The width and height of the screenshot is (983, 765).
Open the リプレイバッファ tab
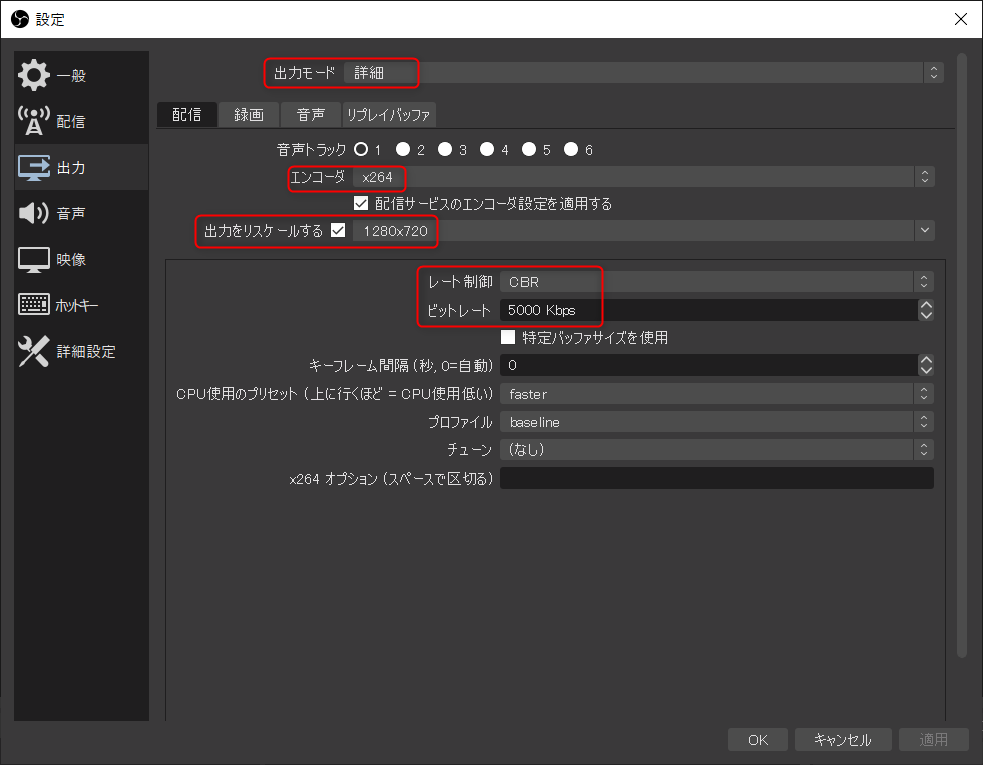point(388,114)
